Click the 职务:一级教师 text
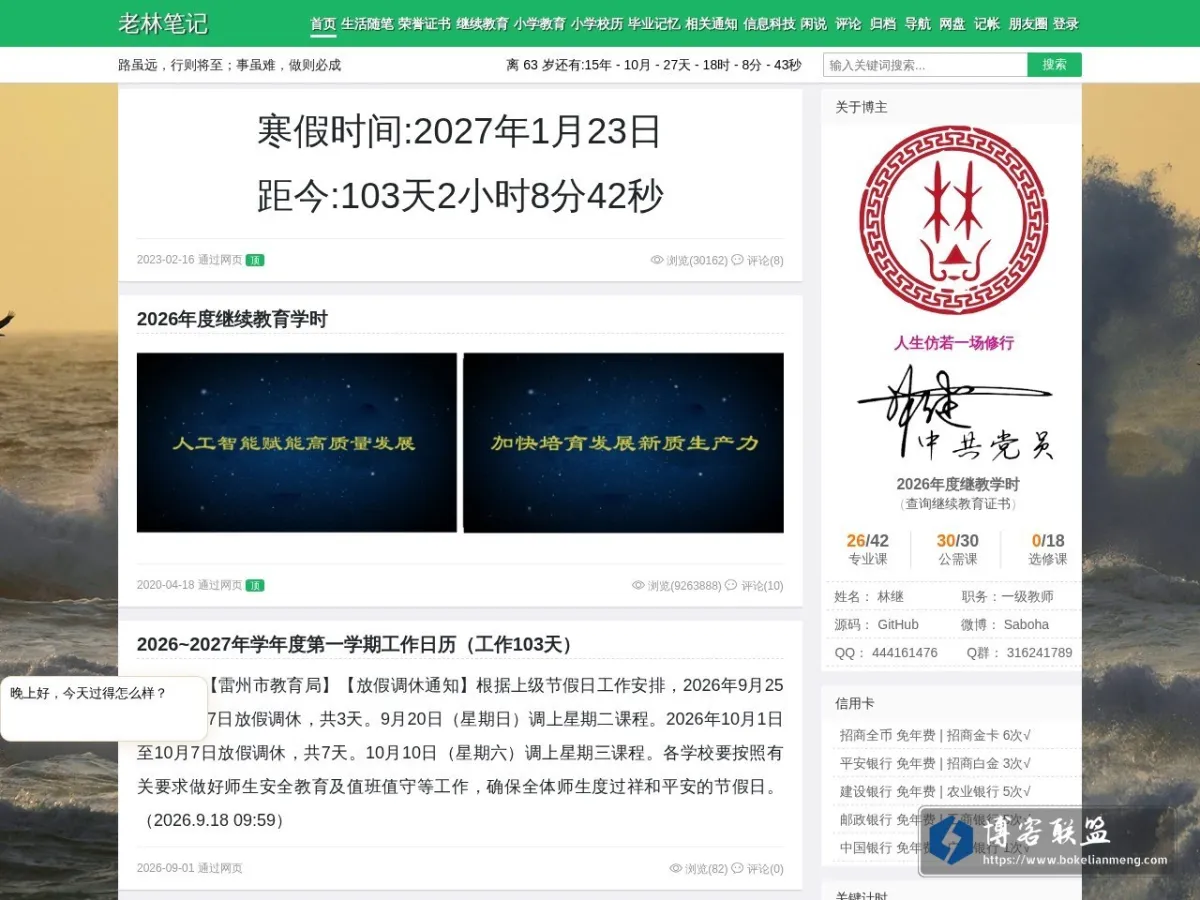The image size is (1200, 900). 1007,597
